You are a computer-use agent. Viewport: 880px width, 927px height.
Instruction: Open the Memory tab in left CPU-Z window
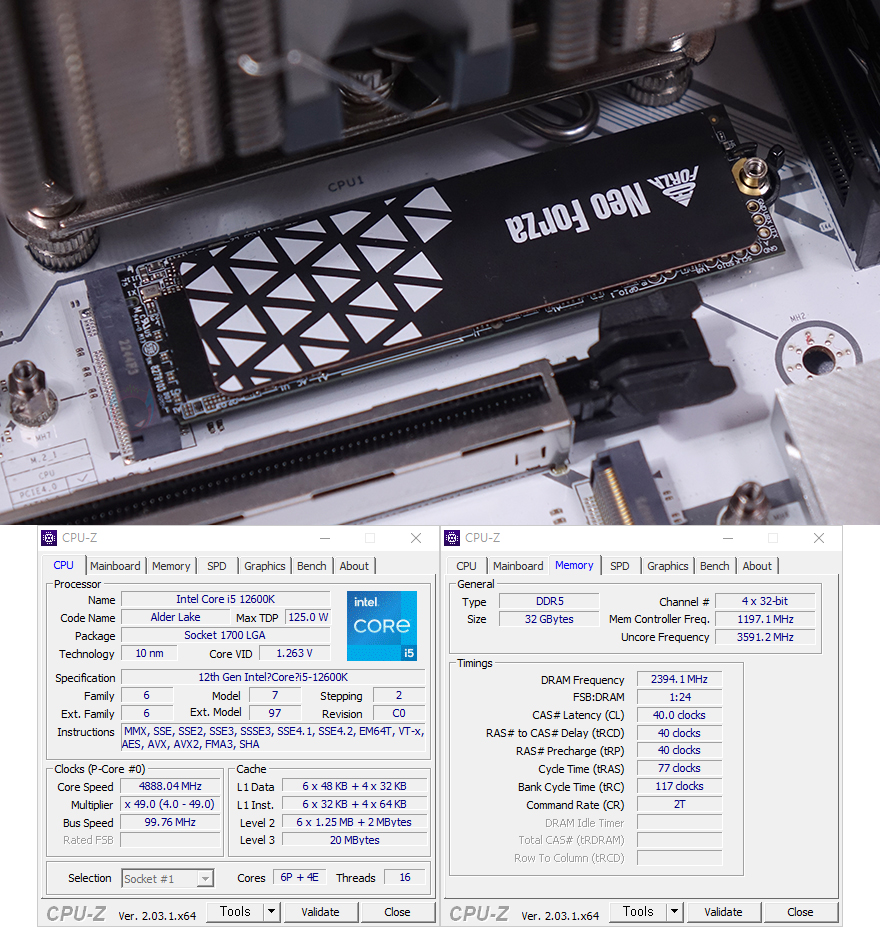(x=171, y=566)
